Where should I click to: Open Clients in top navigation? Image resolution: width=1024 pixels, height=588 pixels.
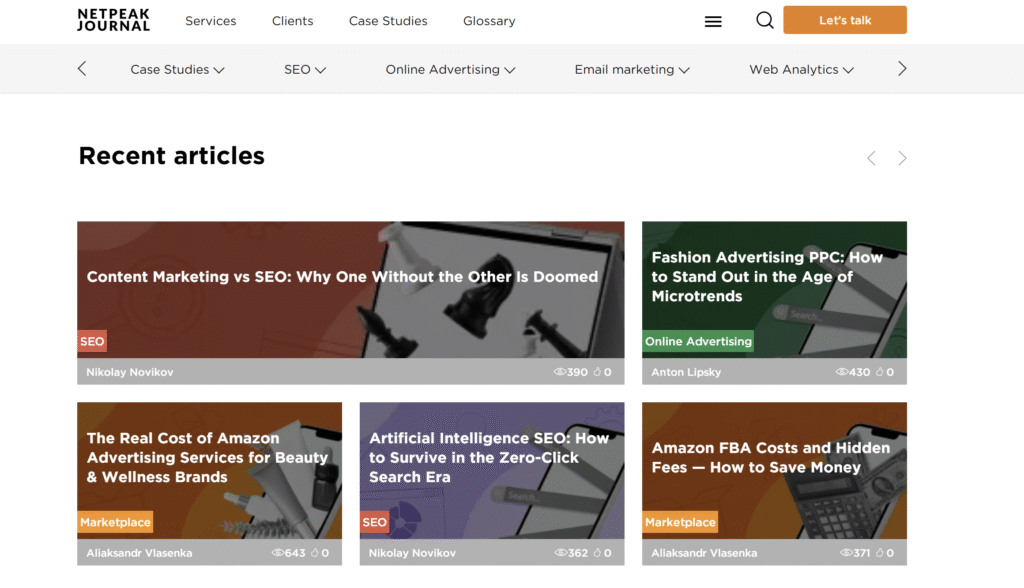(293, 21)
